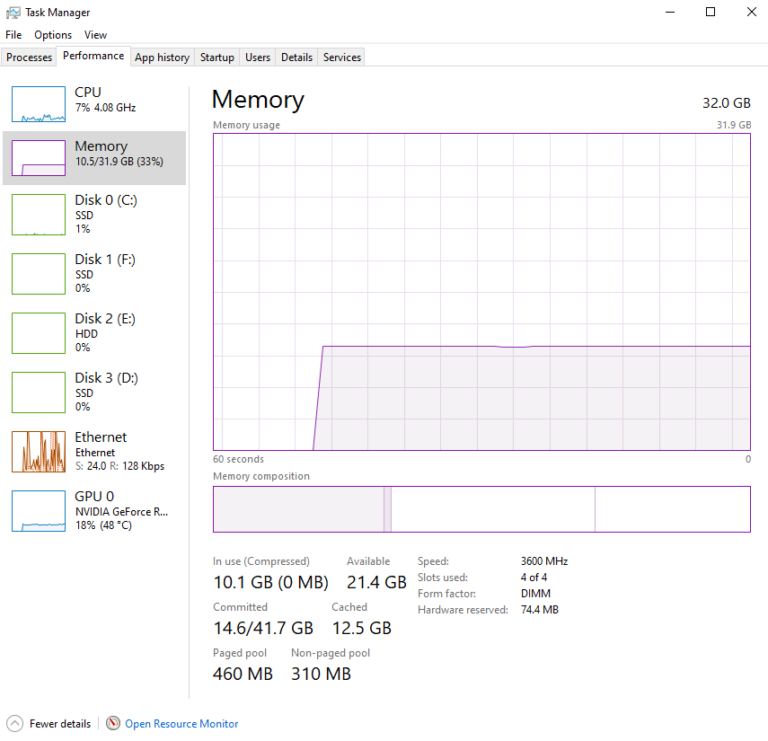Open Disk 1 (F:) performance graph
This screenshot has width=768, height=741.
(x=38, y=274)
